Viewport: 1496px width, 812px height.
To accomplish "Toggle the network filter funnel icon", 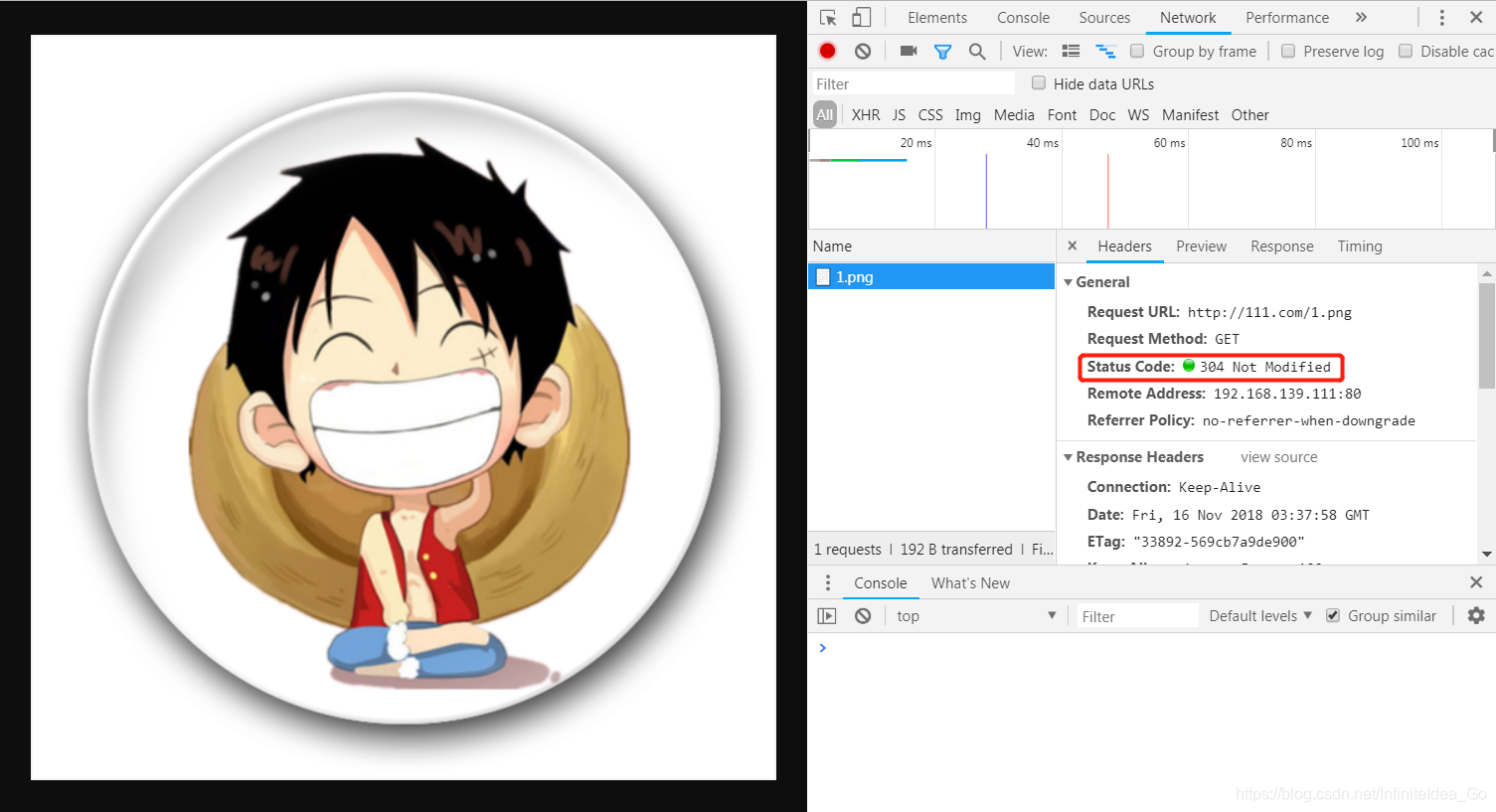I will pyautogui.click(x=943, y=52).
